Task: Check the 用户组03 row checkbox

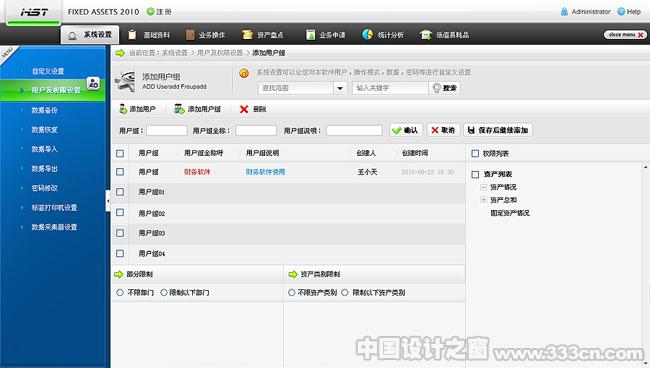Action: pos(120,233)
